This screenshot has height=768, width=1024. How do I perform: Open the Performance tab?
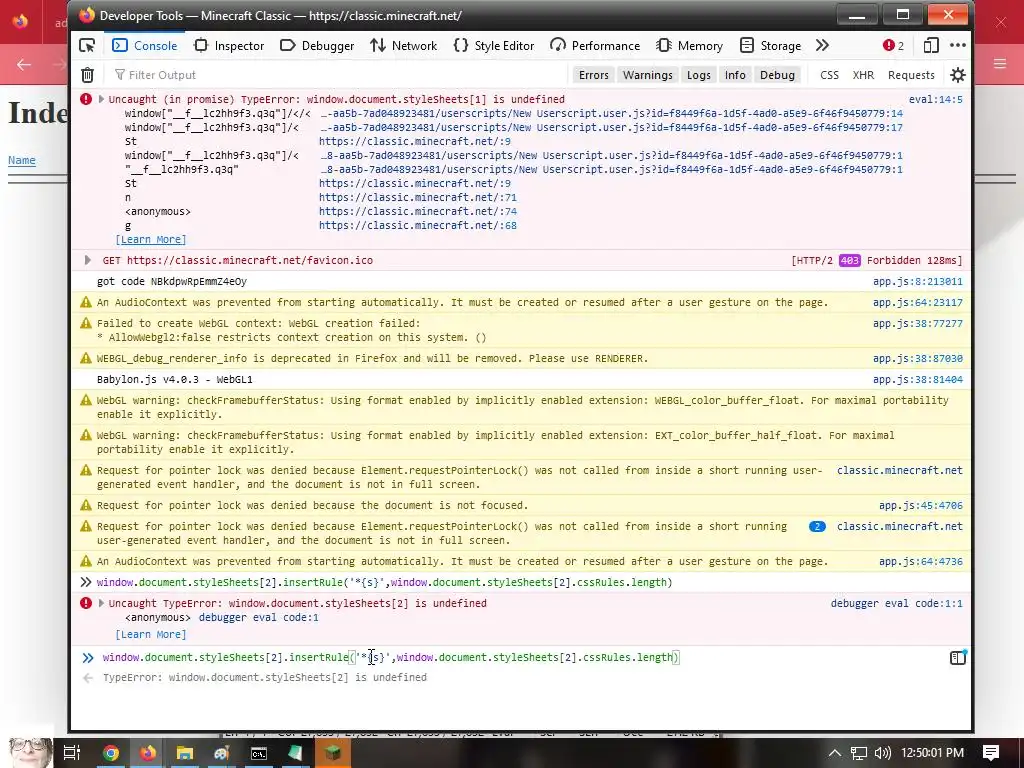595,45
